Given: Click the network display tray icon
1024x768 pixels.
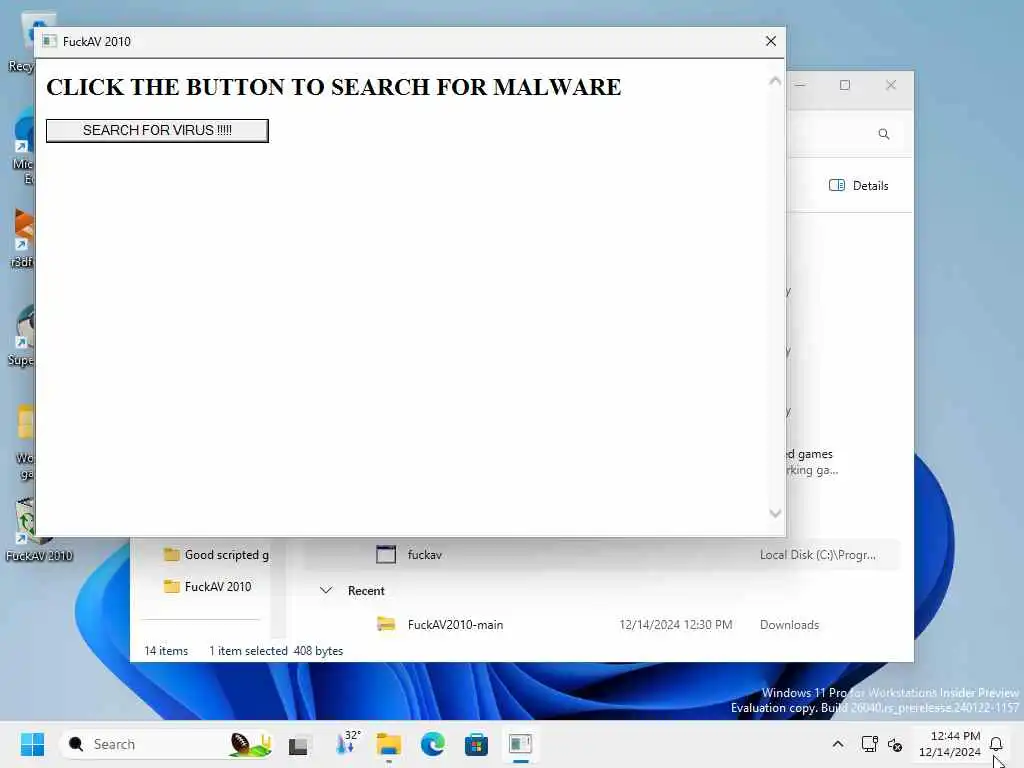Looking at the screenshot, I should tap(869, 744).
